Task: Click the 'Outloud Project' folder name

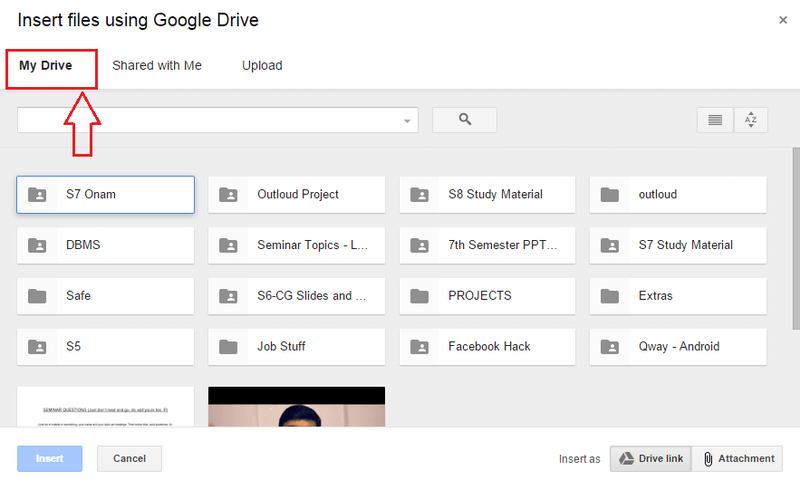Action: (298, 194)
